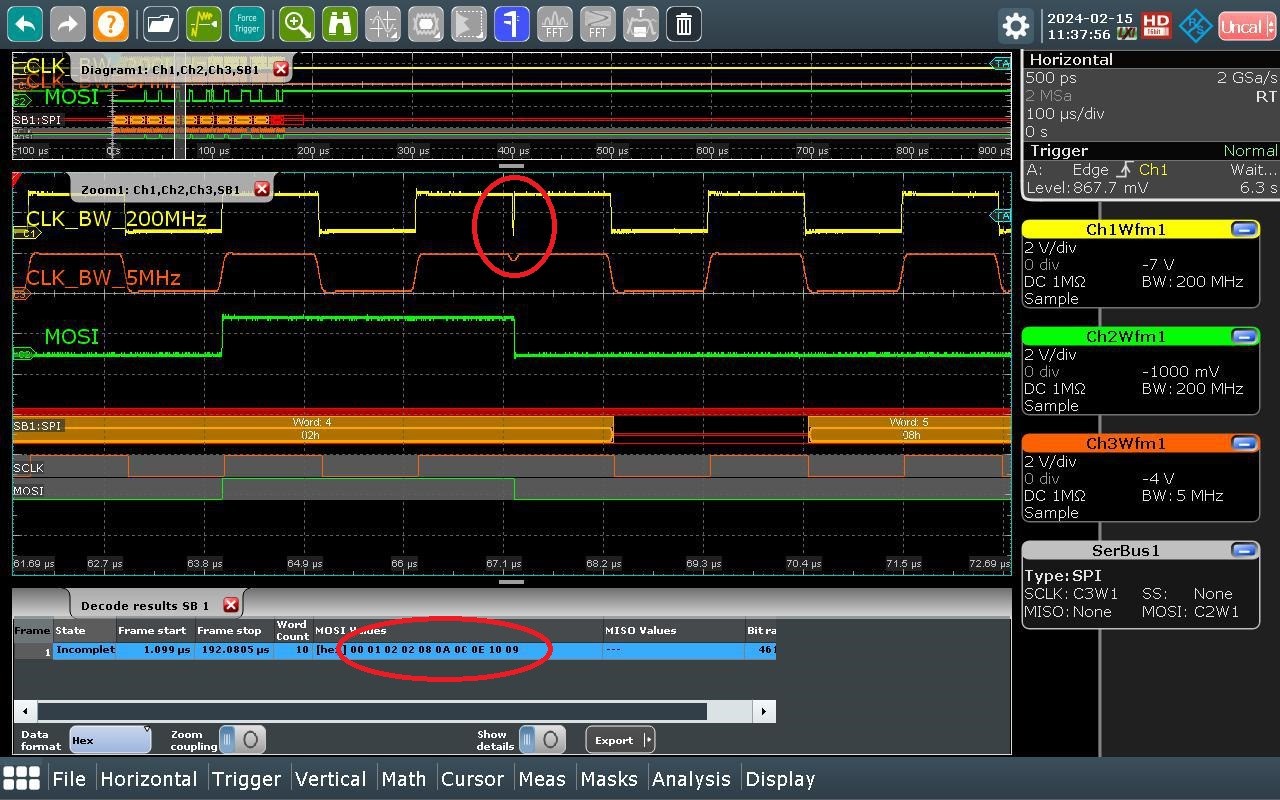Click the decode table left scroll arrow
1280x800 pixels.
pyautogui.click(x=24, y=711)
